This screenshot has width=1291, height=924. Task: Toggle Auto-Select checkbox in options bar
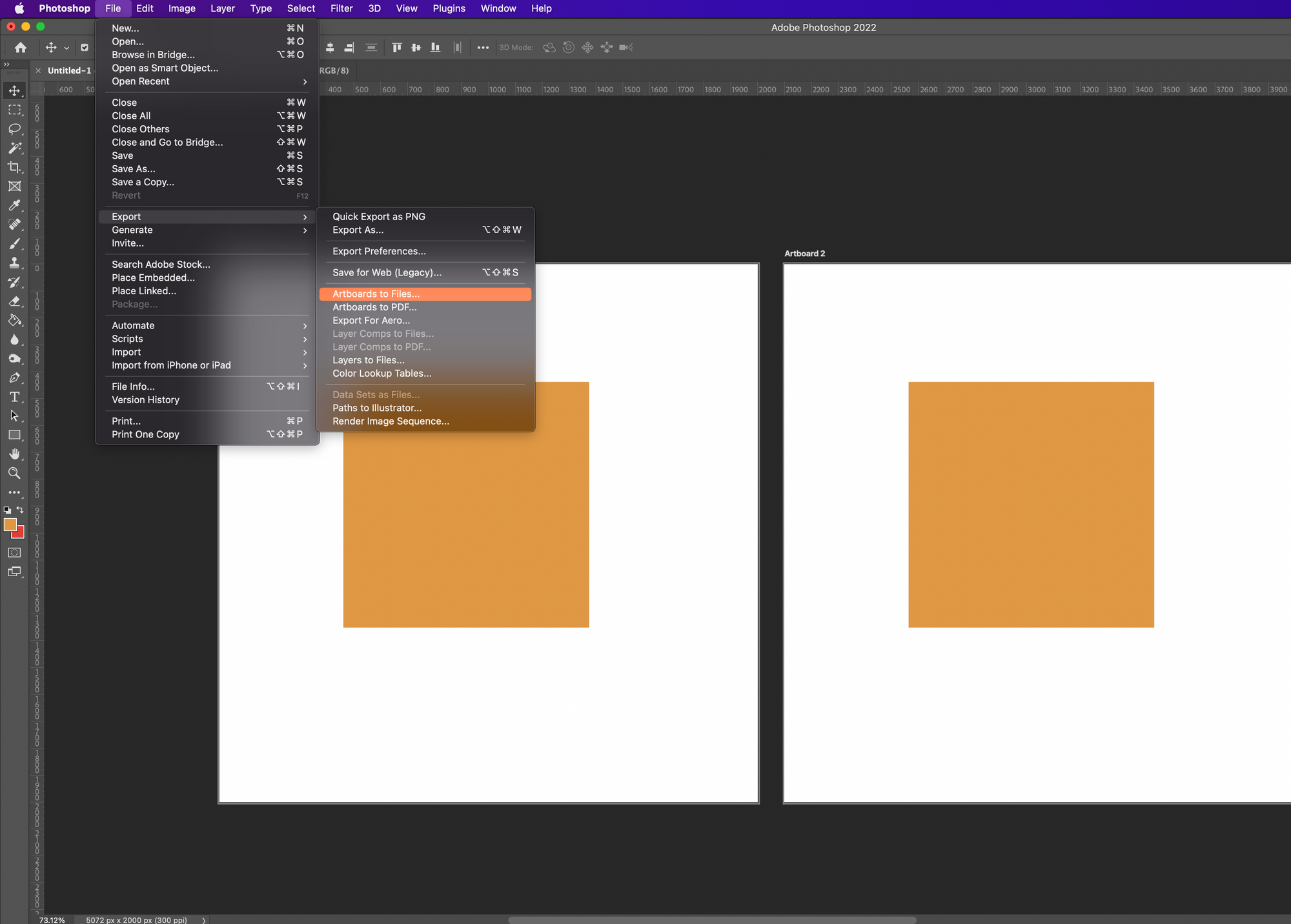(85, 47)
